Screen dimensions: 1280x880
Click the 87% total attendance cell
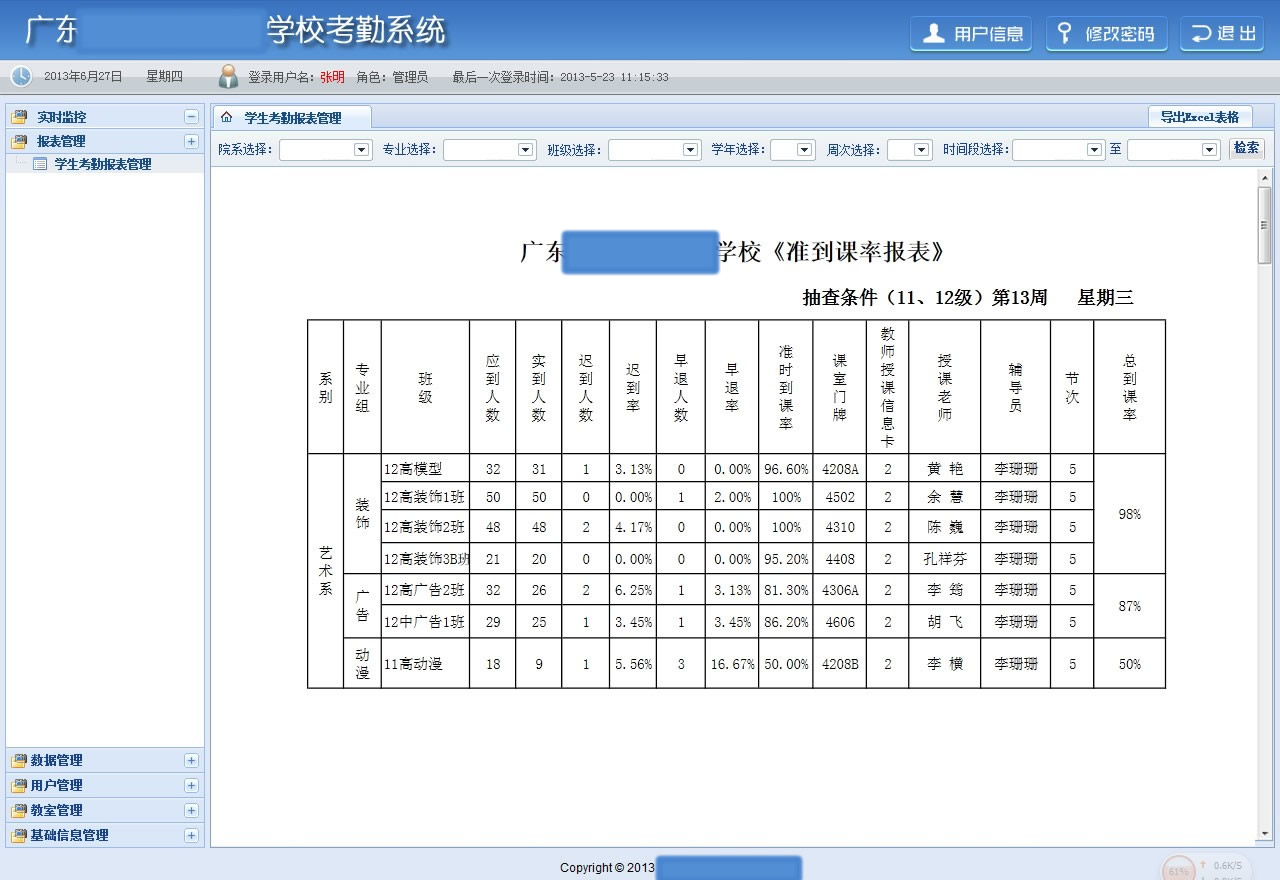coord(1130,606)
